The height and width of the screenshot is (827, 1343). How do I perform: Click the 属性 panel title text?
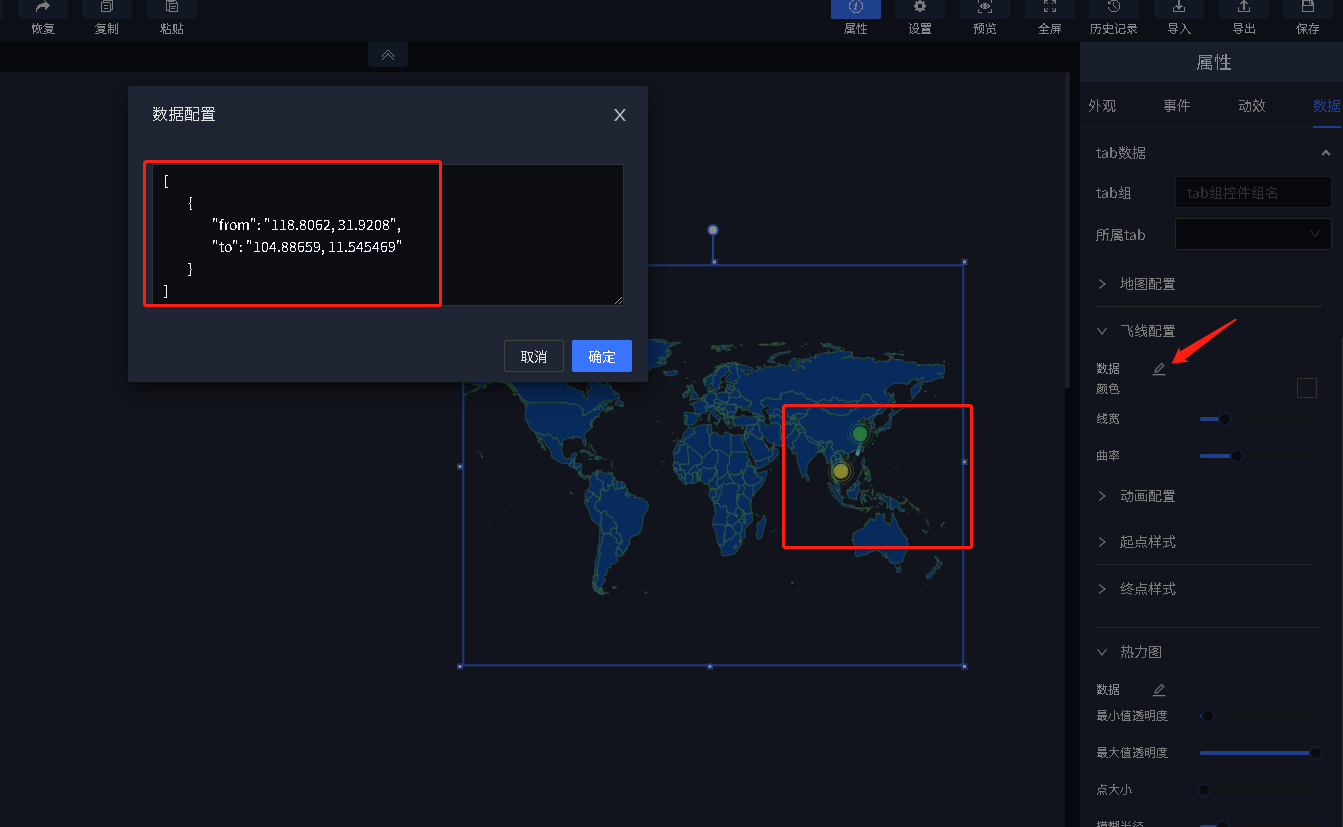[1214, 62]
